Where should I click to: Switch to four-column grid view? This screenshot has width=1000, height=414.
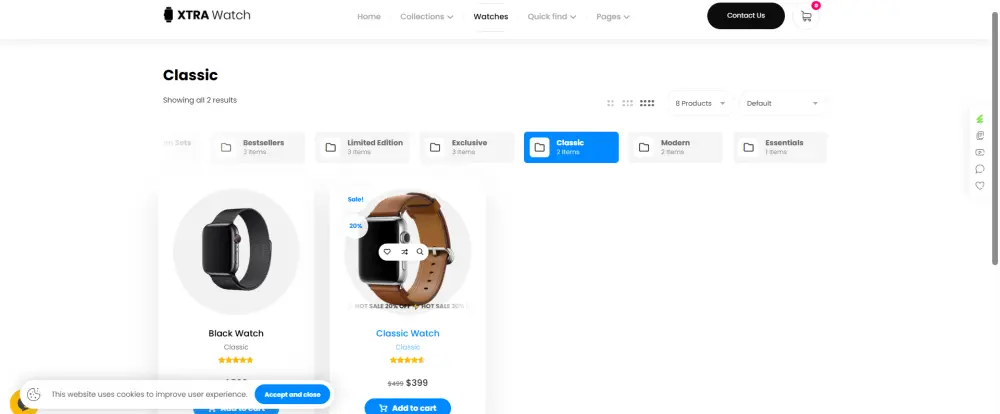[647, 103]
